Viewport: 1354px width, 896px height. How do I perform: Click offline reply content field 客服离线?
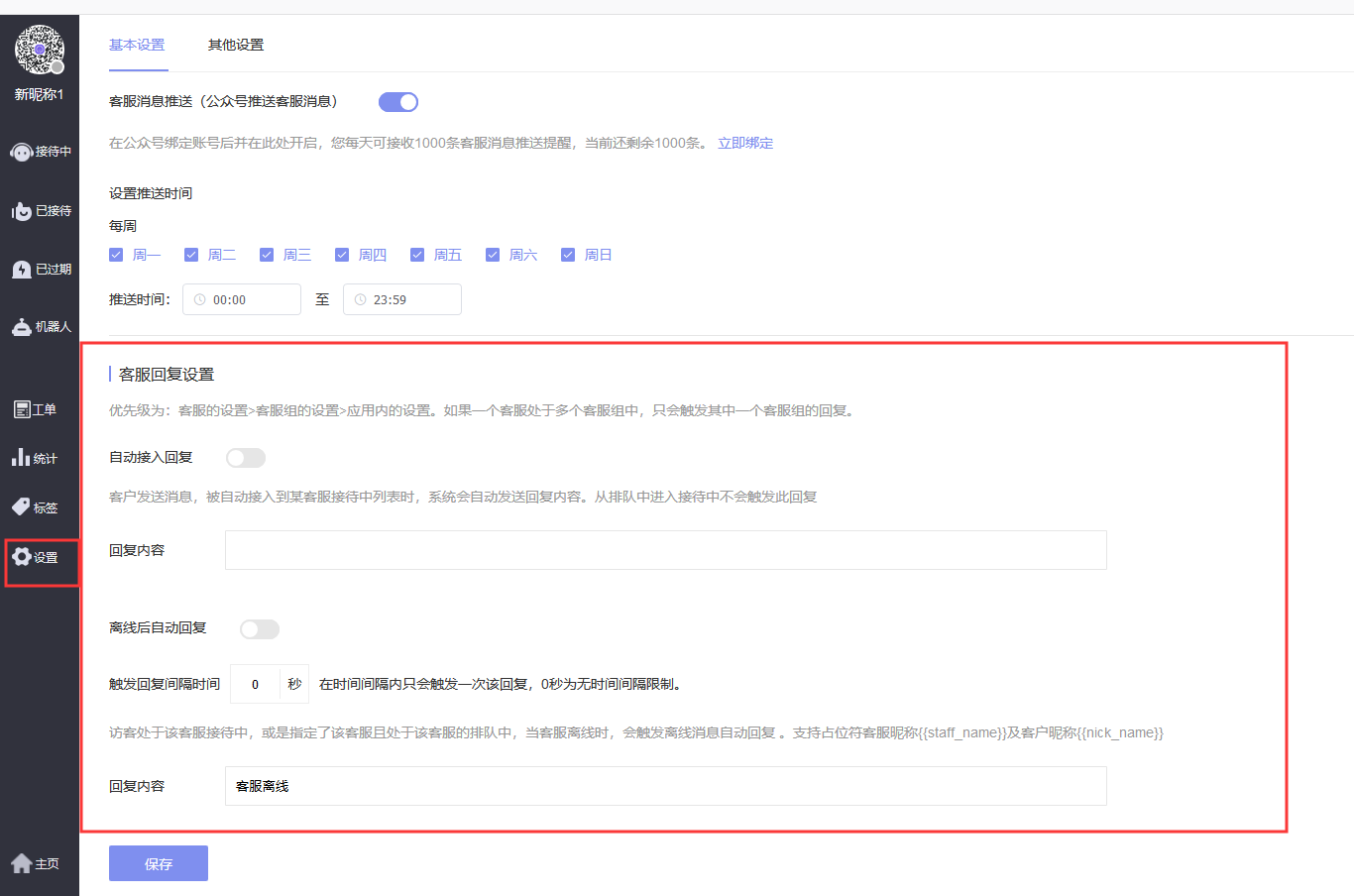point(666,786)
